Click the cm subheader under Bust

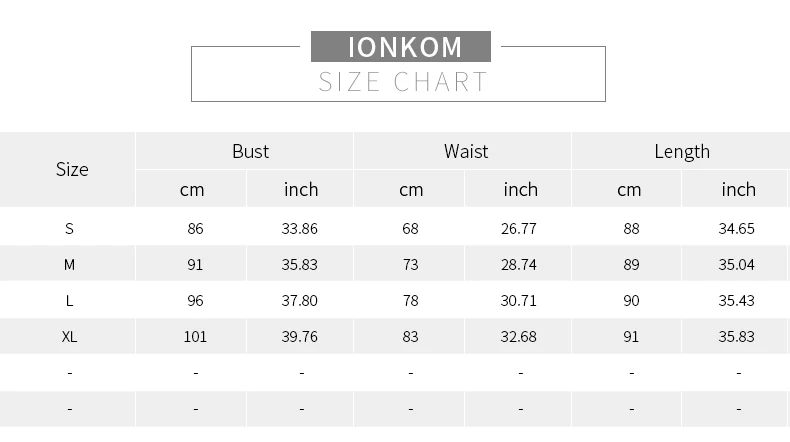coord(192,190)
